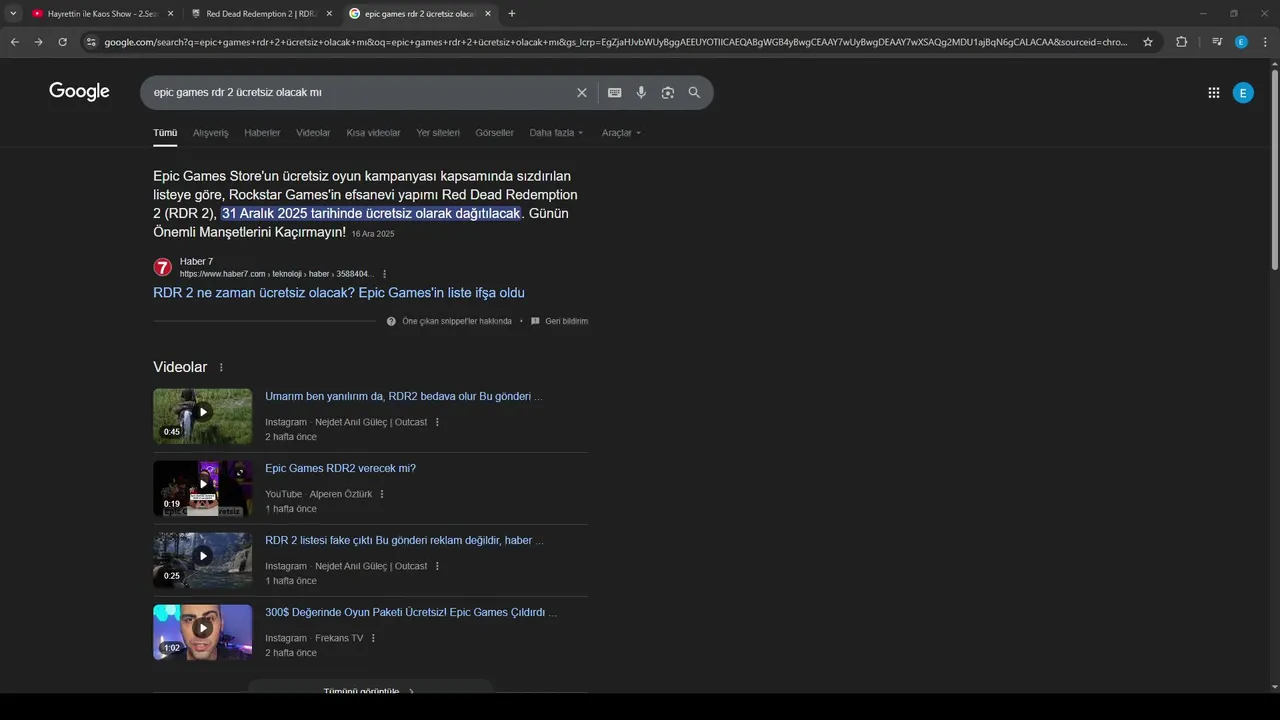Select the Videolar results tab
1280x720 pixels.
[313, 133]
